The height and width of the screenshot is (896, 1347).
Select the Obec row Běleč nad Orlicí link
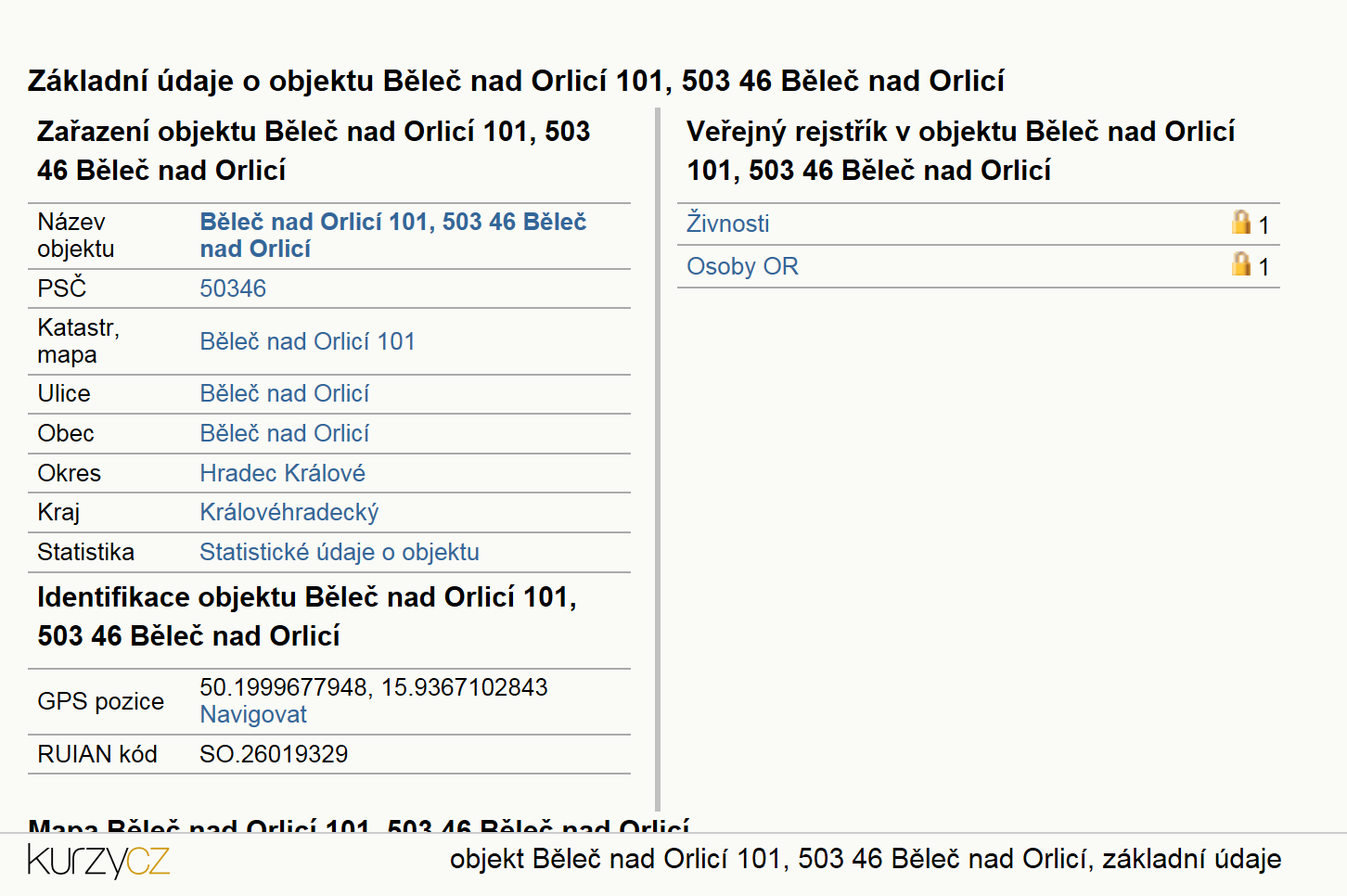pos(284,433)
